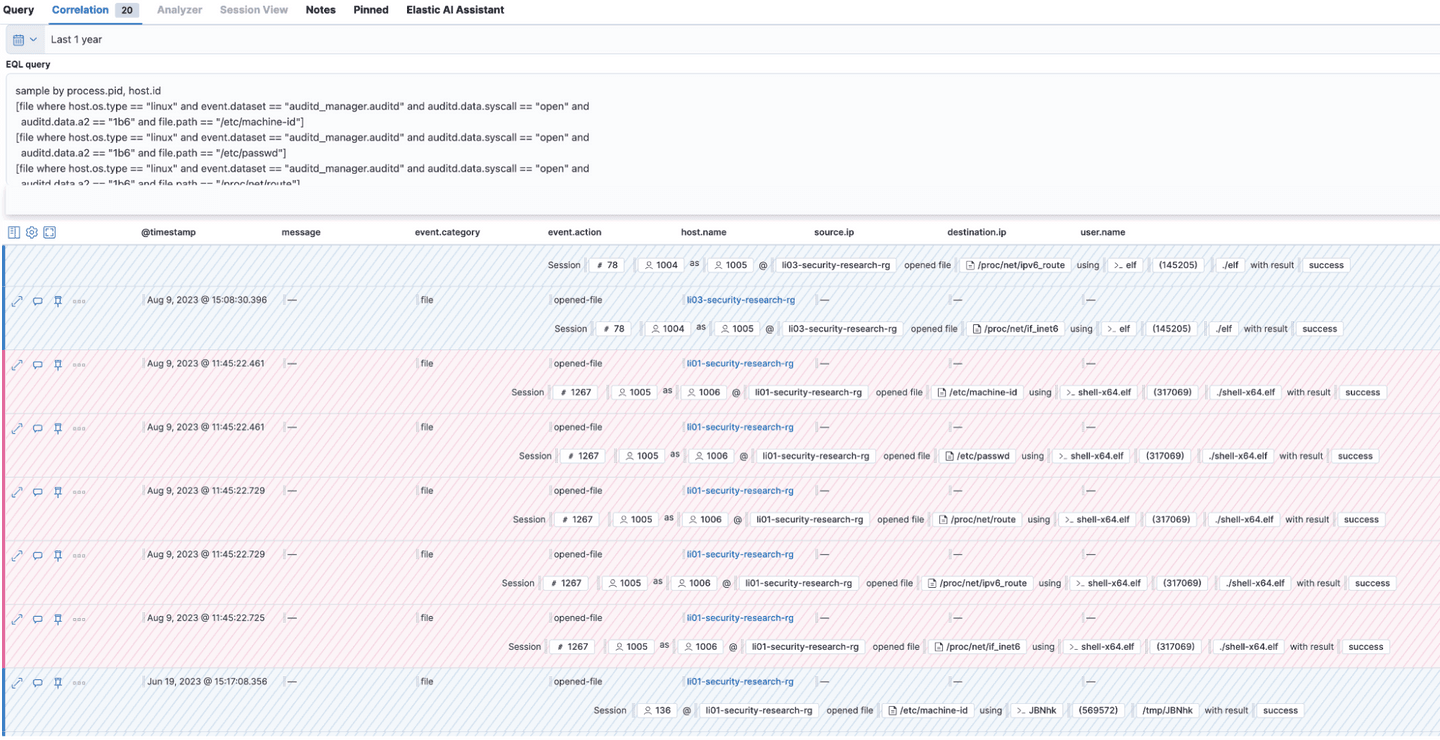1440x740 pixels.
Task: Open the date picker calendar icon
Action: coord(16,39)
